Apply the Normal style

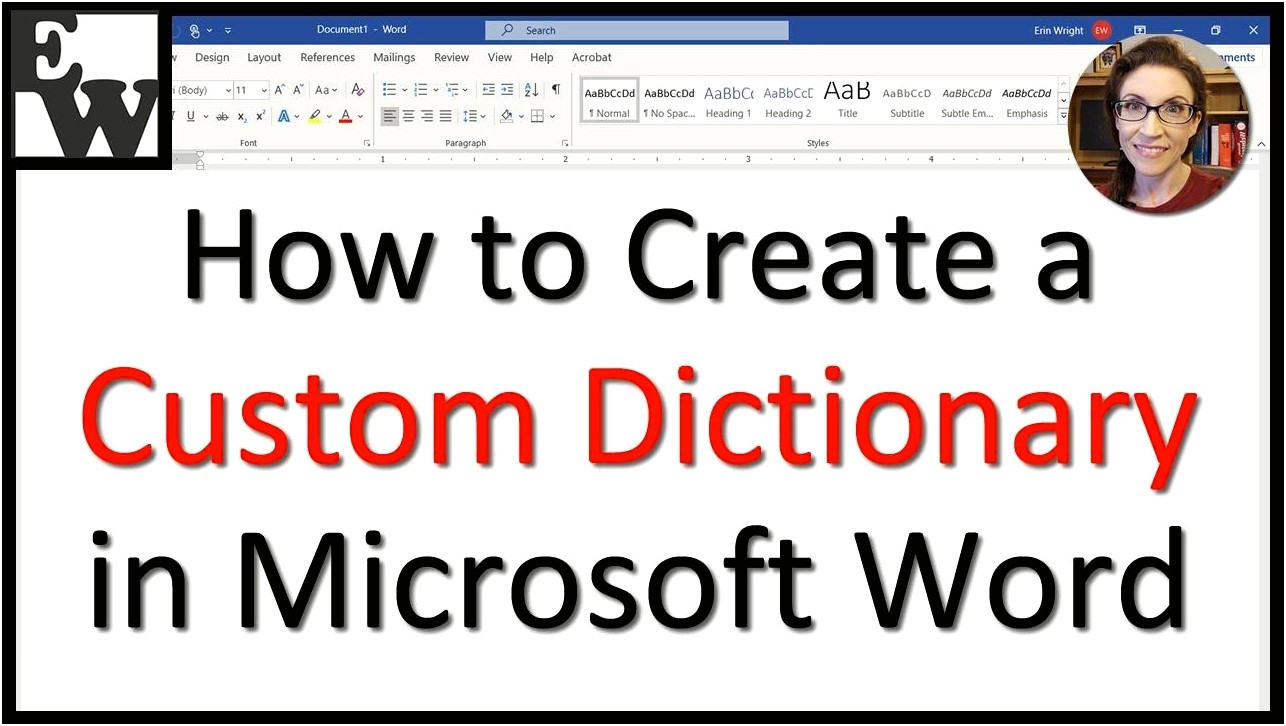(610, 101)
